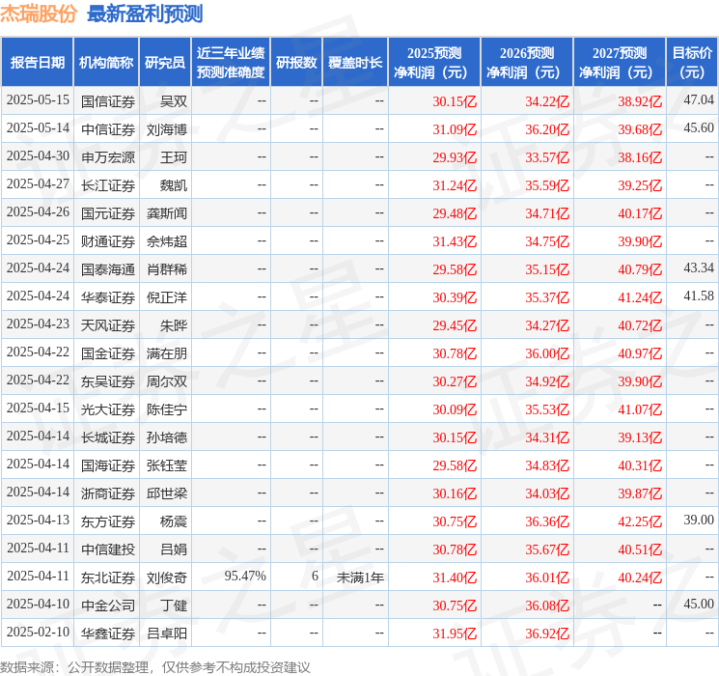Select the 天风证券 institution cell
The height and width of the screenshot is (676, 719).
[108, 325]
